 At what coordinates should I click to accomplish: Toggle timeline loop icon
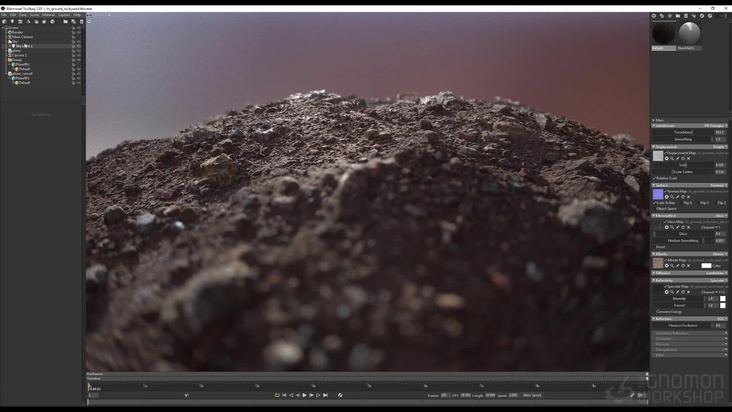click(277, 395)
